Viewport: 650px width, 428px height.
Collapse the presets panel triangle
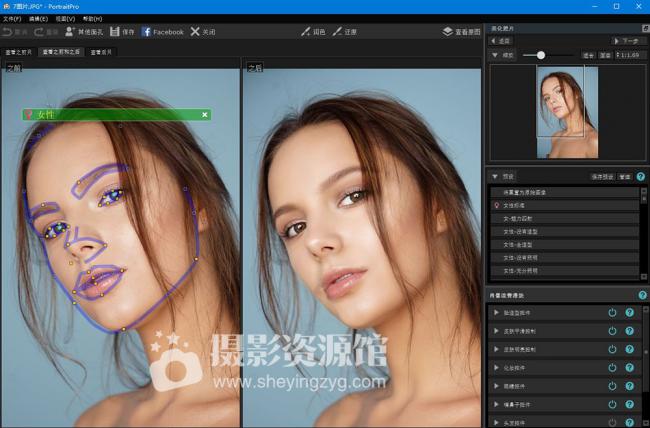point(494,176)
